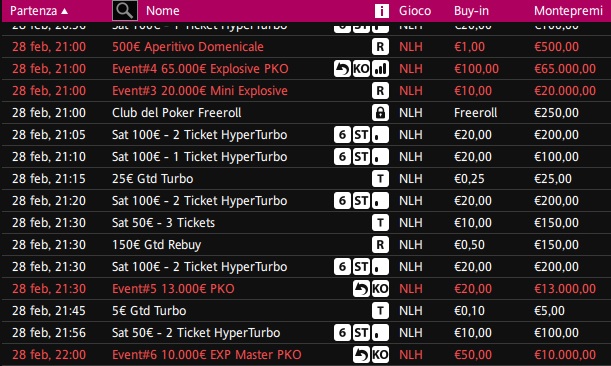This screenshot has width=611, height=366.
Task: Select the 5€ Gtd Turbo row
Action: (306, 311)
